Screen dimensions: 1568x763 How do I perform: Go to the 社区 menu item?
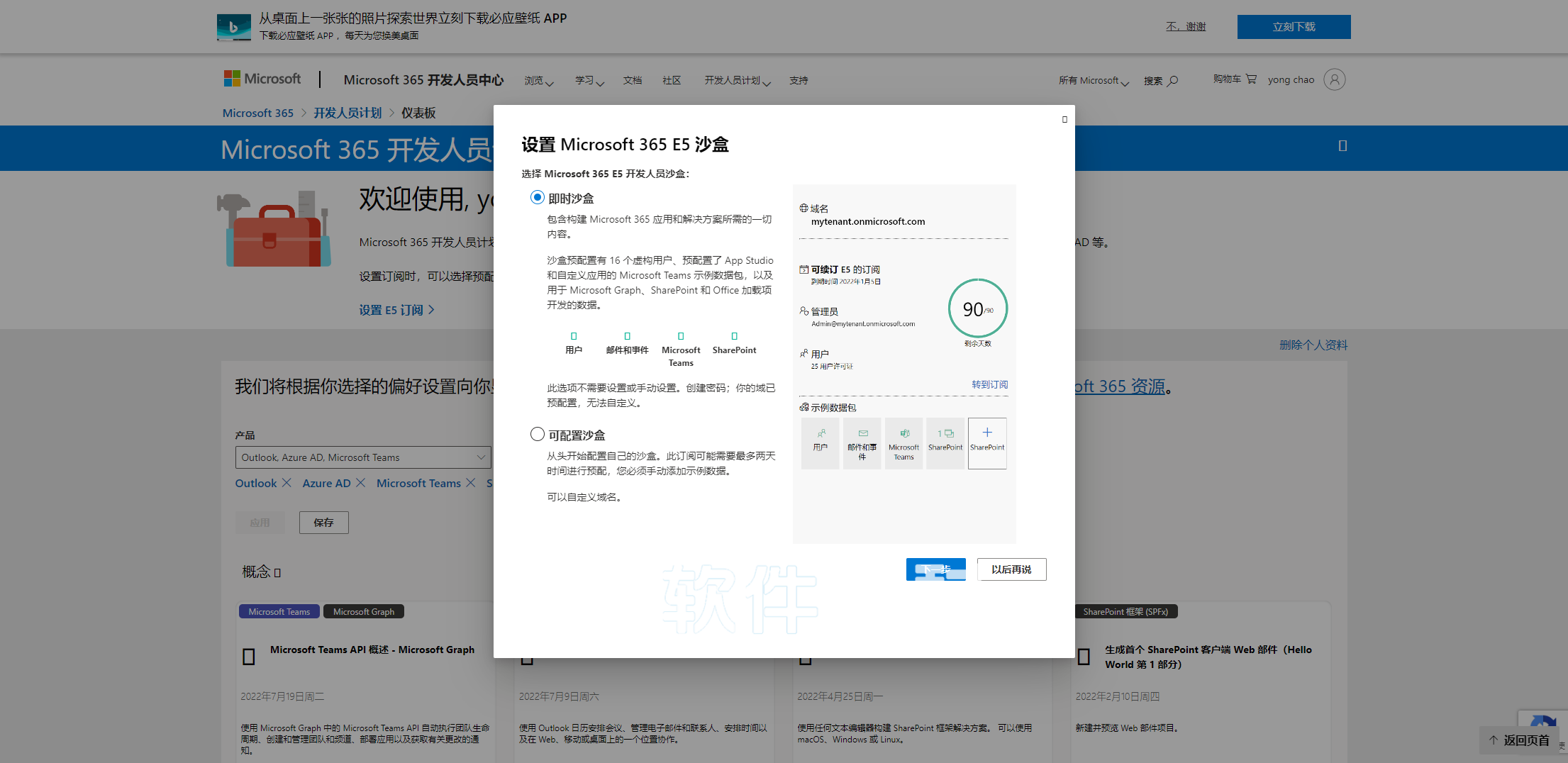(671, 81)
